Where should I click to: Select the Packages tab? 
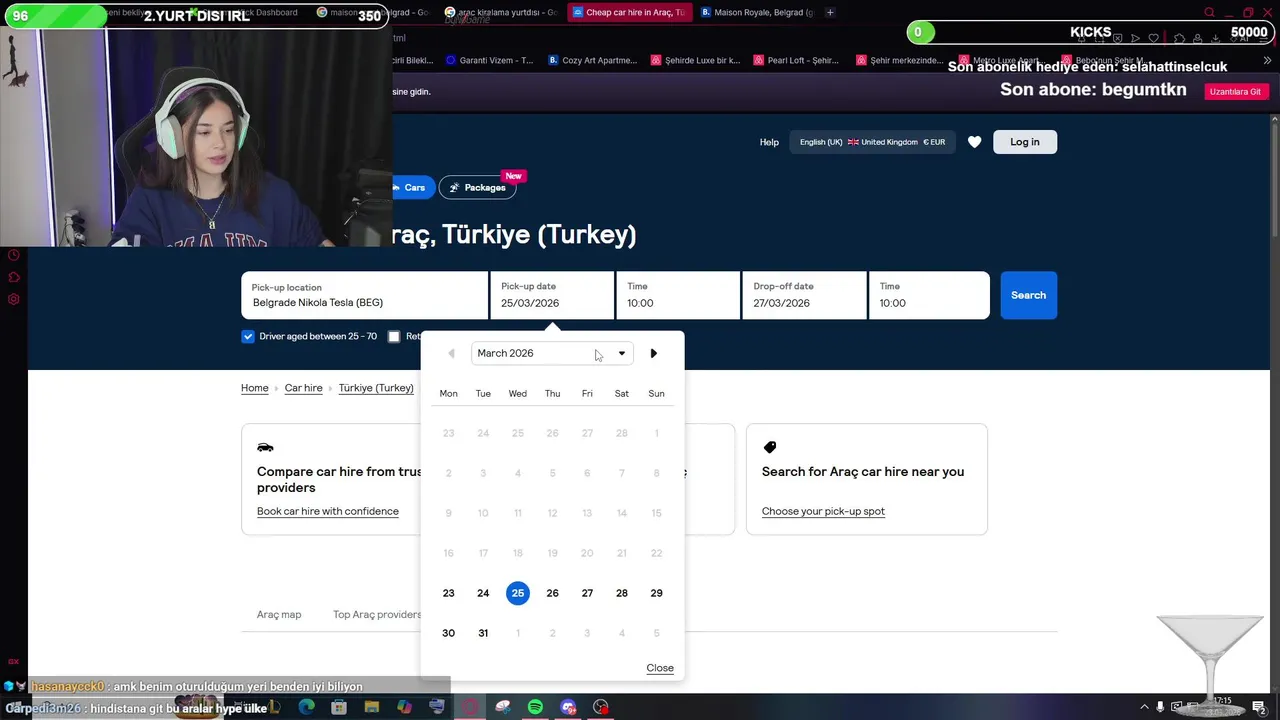coord(478,187)
